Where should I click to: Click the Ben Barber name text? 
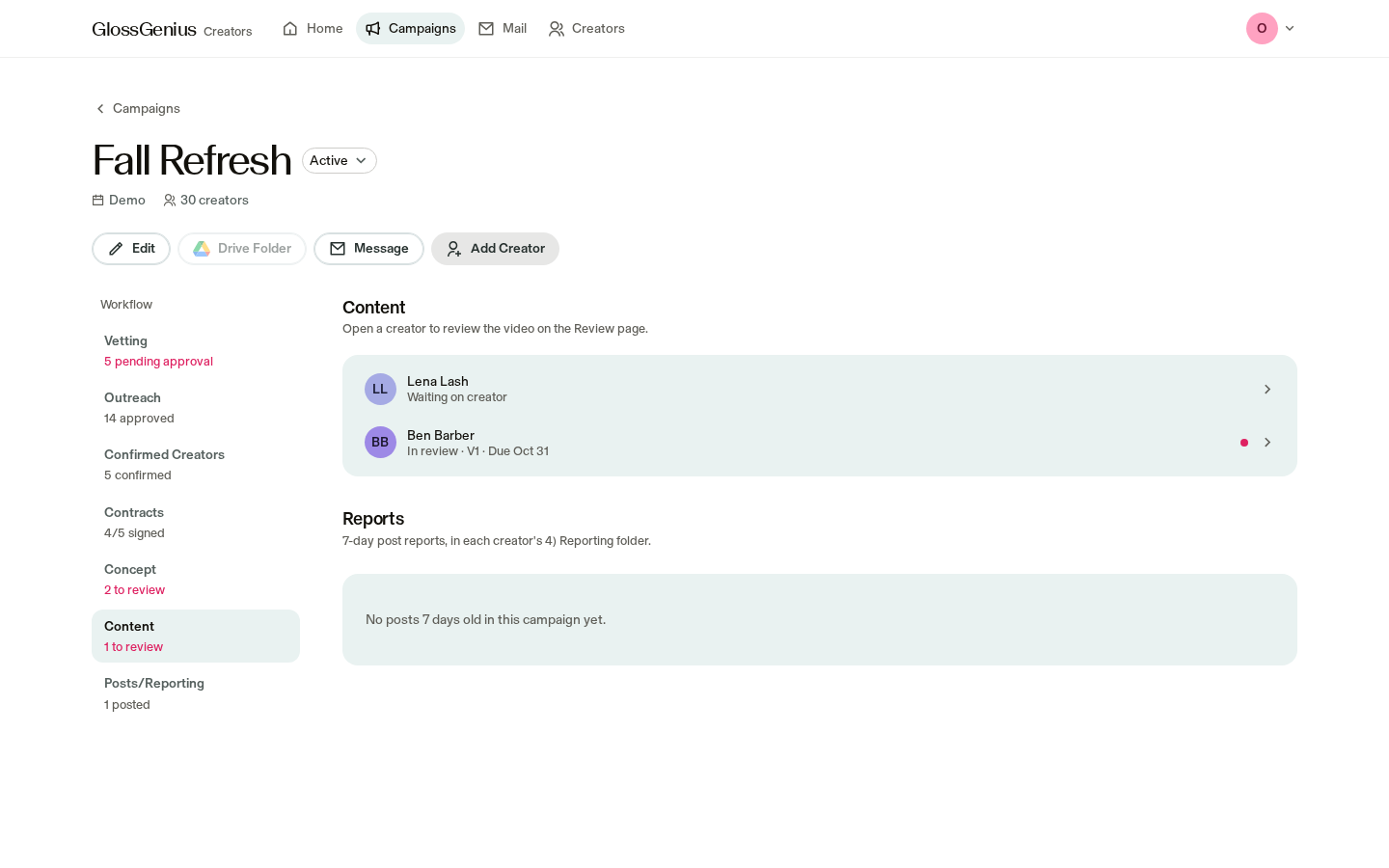click(x=441, y=436)
